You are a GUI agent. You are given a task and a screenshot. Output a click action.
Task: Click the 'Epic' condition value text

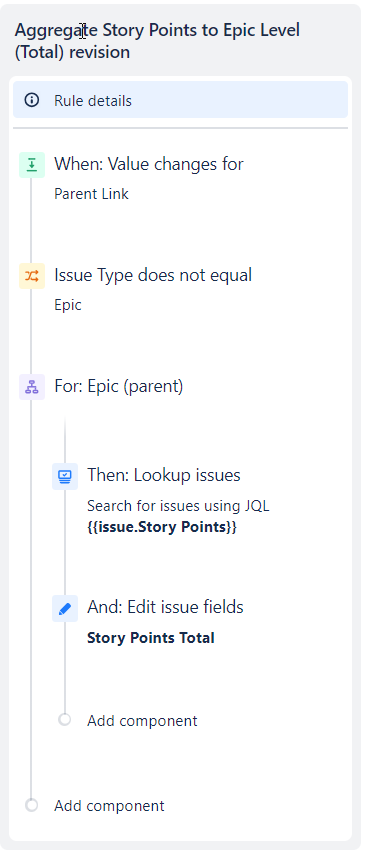pos(68,305)
